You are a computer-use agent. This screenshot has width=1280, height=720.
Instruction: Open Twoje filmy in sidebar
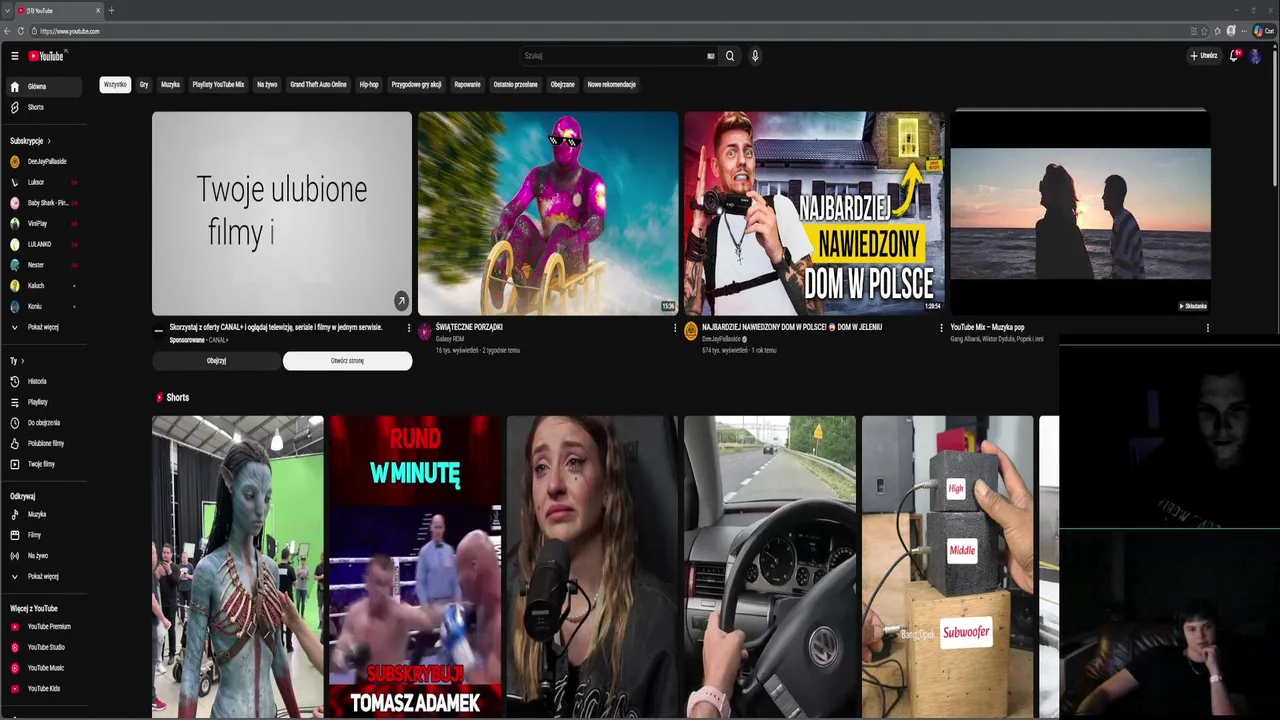tap(44, 464)
